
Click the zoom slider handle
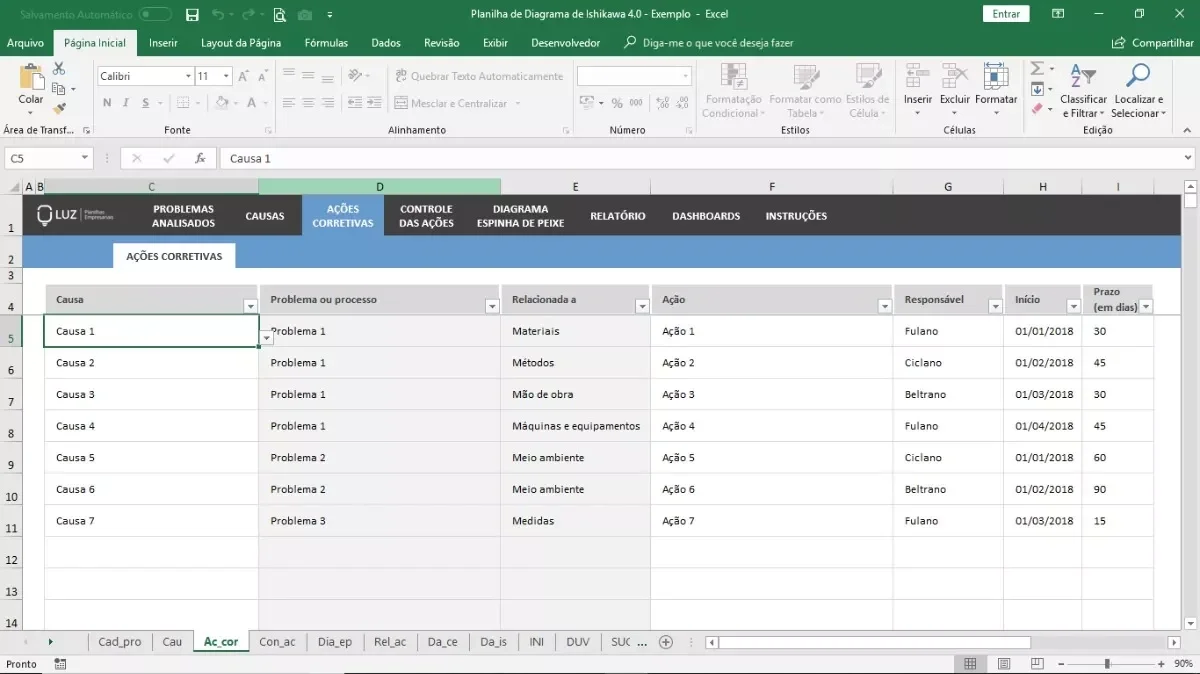(x=1107, y=664)
